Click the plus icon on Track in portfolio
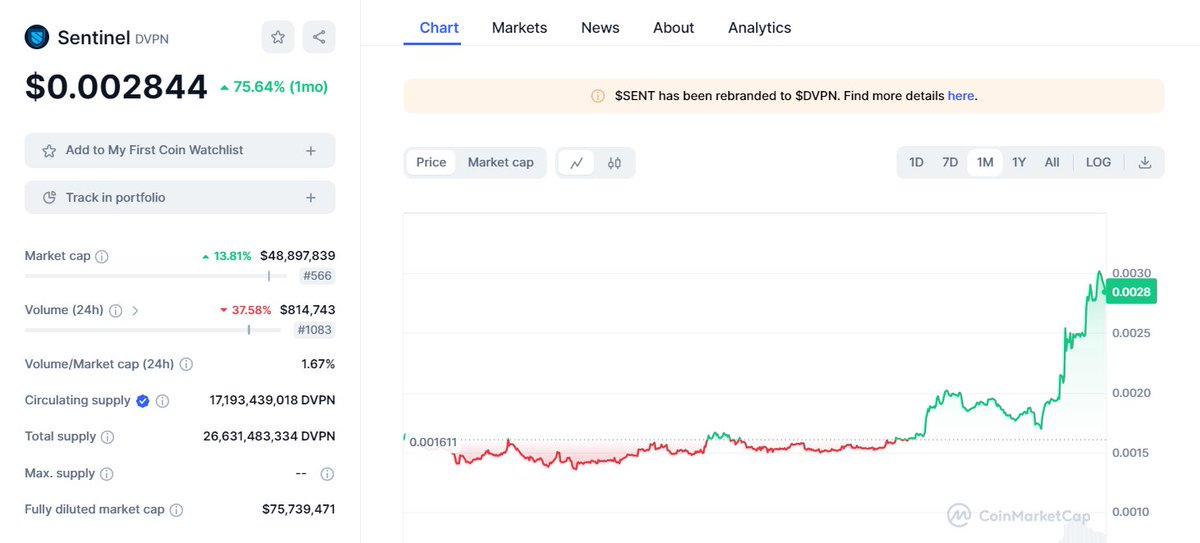Viewport: 1200px width, 543px height. tap(311, 197)
